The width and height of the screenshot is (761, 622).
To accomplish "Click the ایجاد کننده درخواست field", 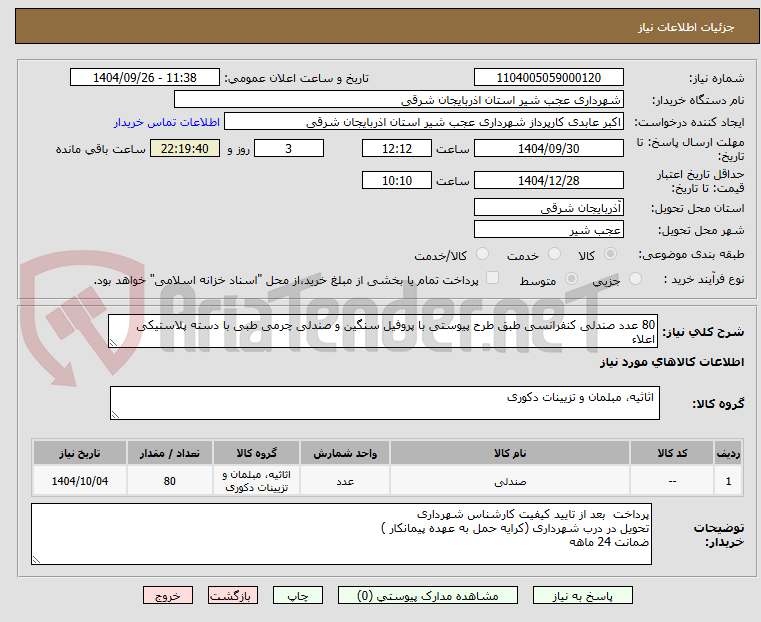I will [424, 122].
